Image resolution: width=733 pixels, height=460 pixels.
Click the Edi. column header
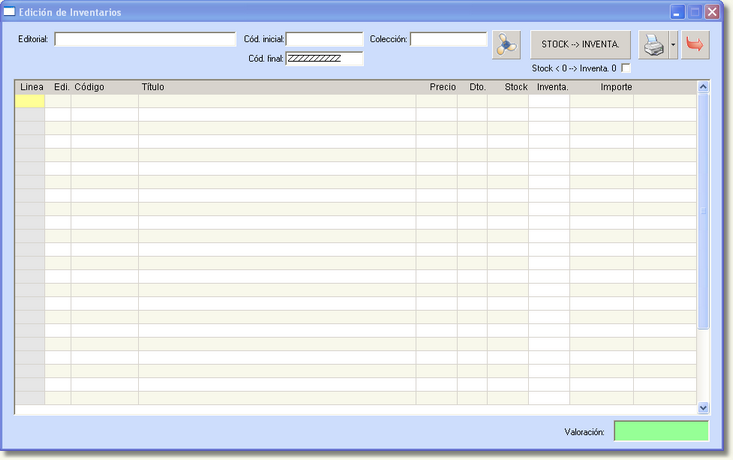[58, 87]
